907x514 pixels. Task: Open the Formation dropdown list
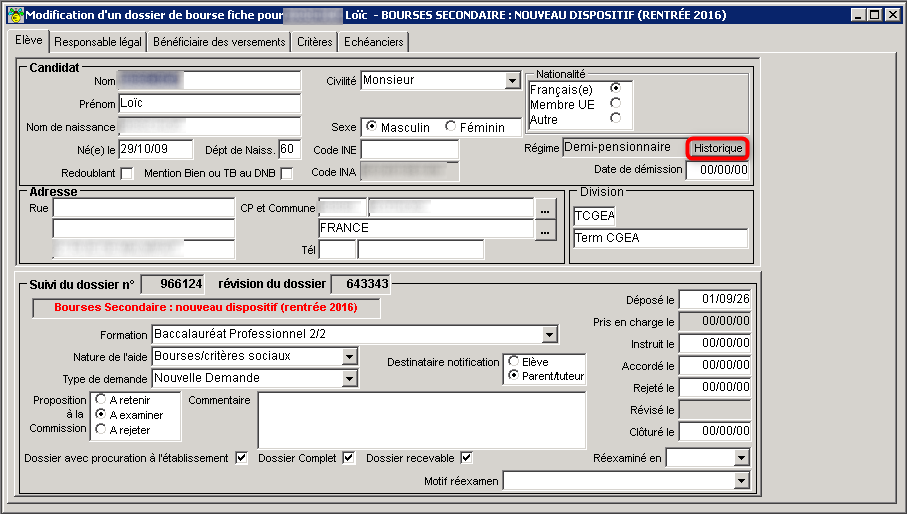coord(550,334)
